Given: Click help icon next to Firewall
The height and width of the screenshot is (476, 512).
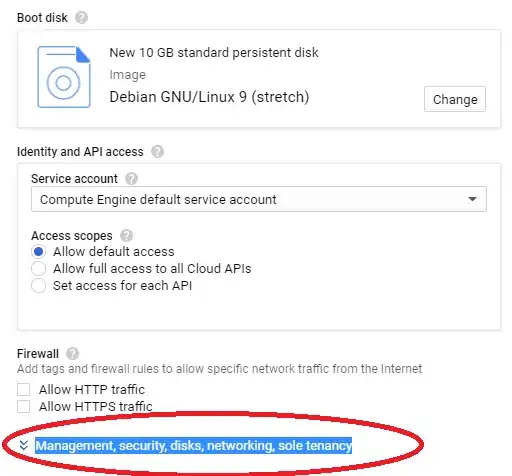Looking at the screenshot, I should tap(72, 354).
